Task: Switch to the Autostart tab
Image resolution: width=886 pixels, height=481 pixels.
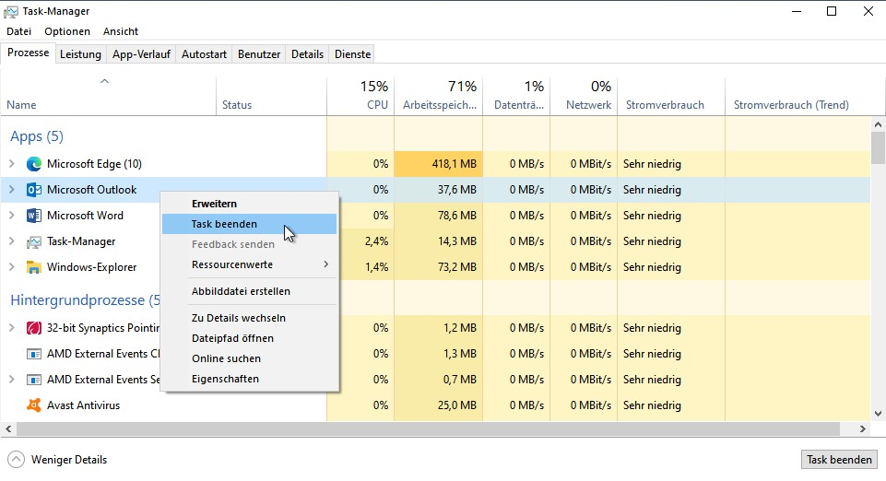Action: pos(204,54)
